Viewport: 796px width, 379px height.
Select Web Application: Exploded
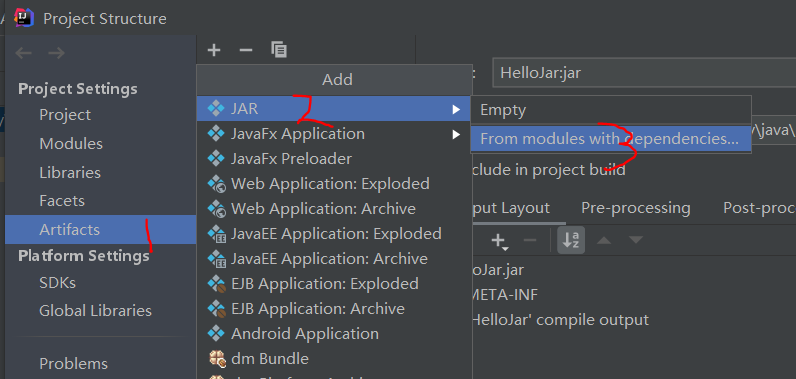334,183
